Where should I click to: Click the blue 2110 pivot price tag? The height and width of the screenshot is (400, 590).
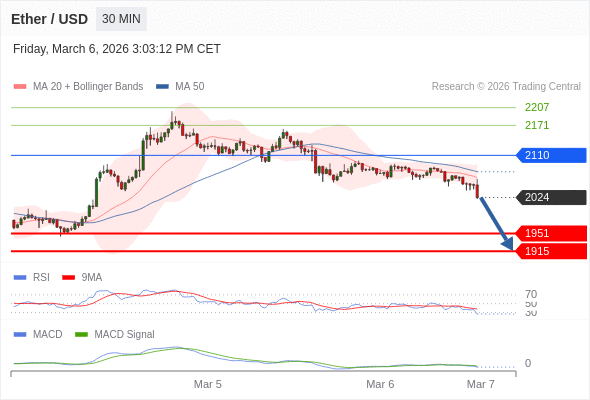(551, 155)
